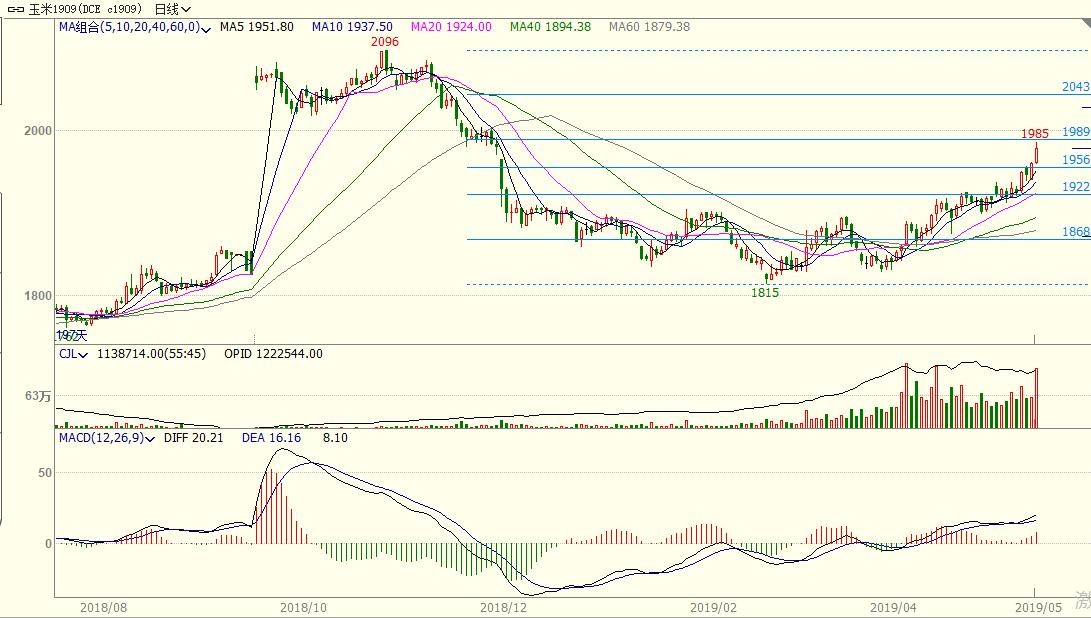Click the 2043 retracement level label
Viewport: 1091px width, 618px height.
[x=1075, y=87]
